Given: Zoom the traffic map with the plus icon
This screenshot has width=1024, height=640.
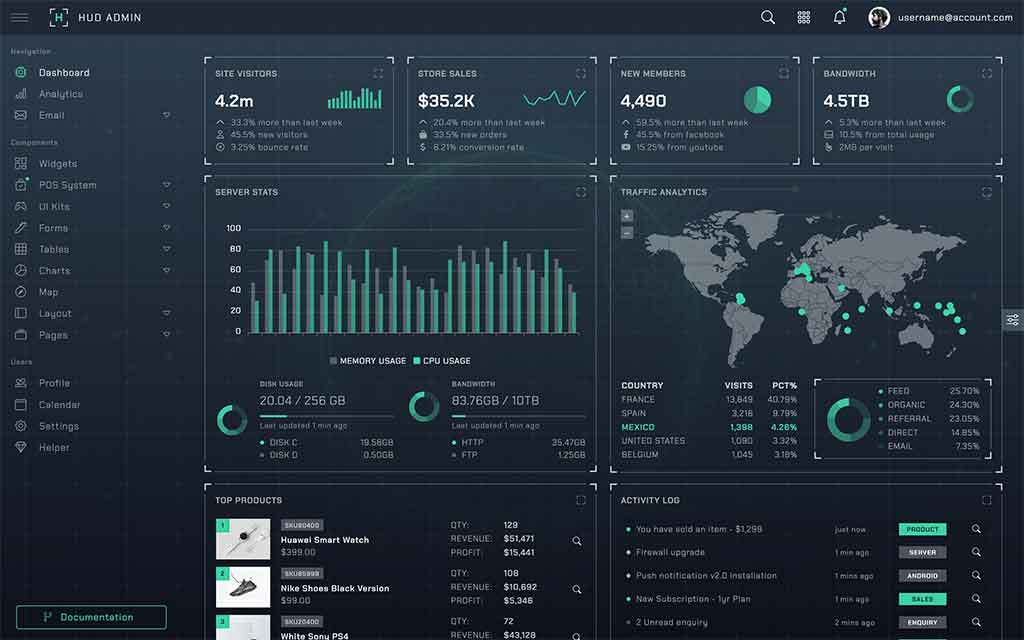Looking at the screenshot, I should pyautogui.click(x=626, y=214).
